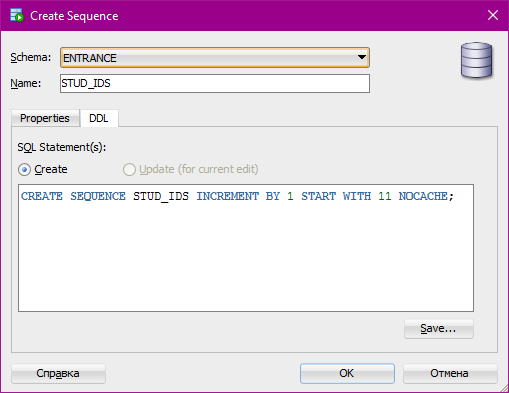Viewport: 509px width, 393px height.
Task: Click the Name label
Action: (26, 83)
